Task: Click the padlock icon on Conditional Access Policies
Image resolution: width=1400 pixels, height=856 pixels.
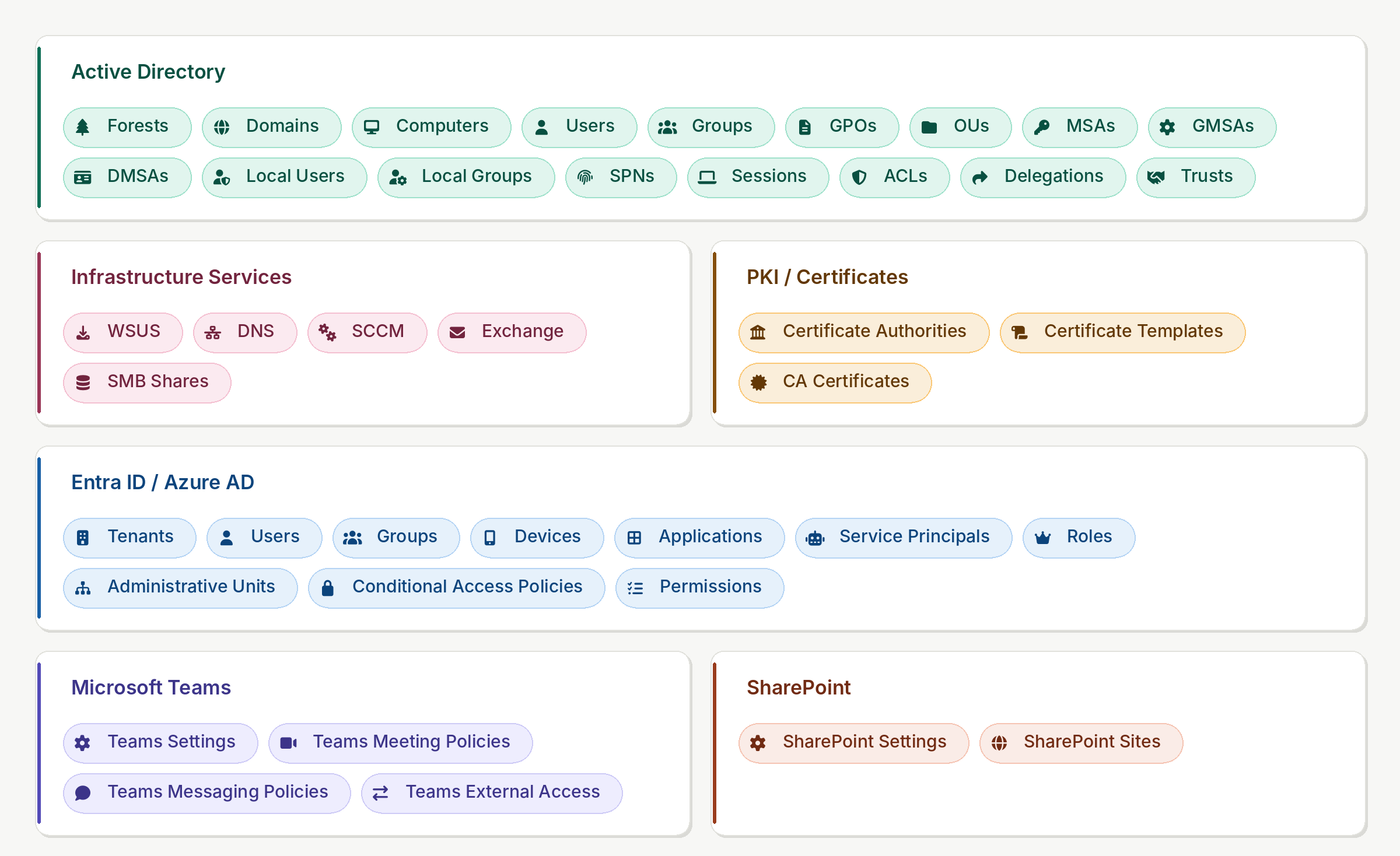Action: tap(327, 587)
